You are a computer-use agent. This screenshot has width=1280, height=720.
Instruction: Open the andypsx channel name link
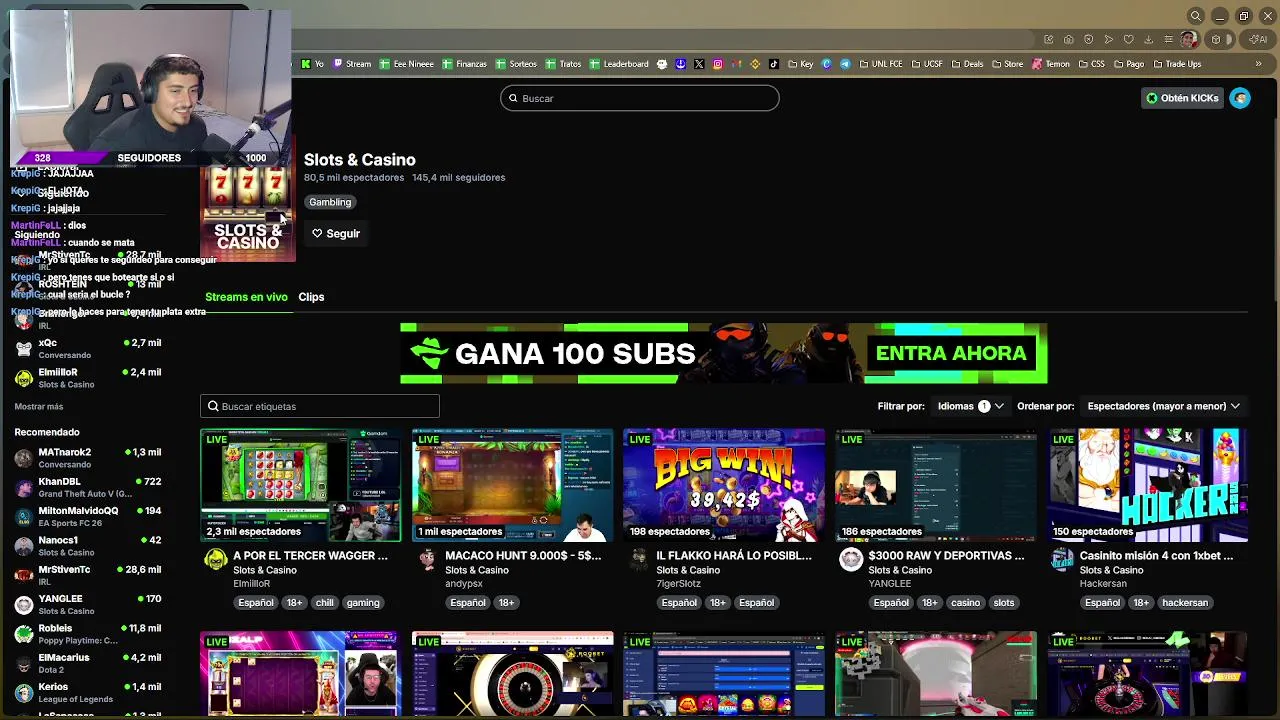pyautogui.click(x=464, y=584)
